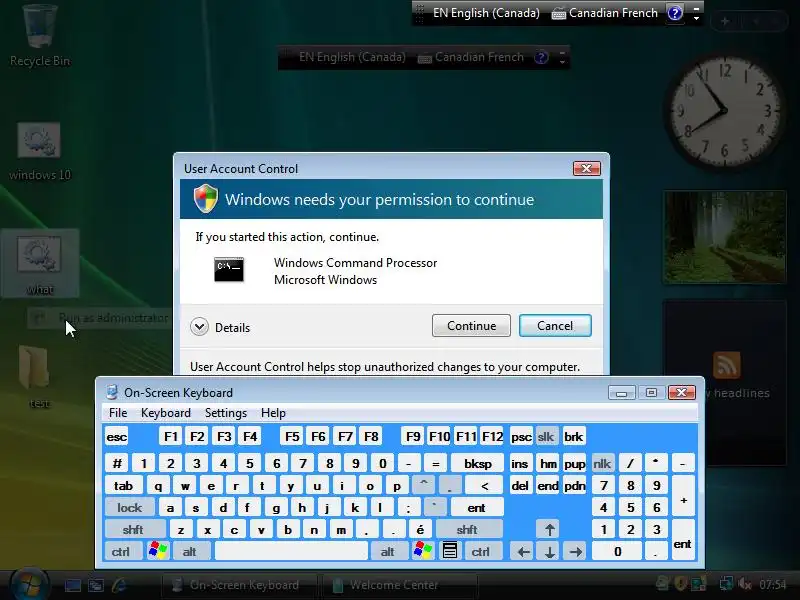Click the del key
The height and width of the screenshot is (600, 800).
pos(520,486)
